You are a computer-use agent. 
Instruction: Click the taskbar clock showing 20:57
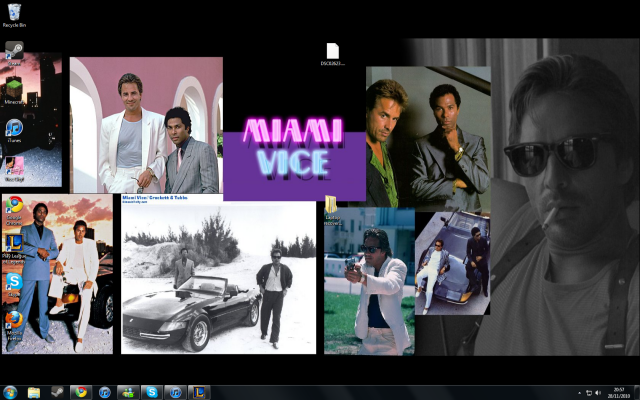[x=618, y=392]
